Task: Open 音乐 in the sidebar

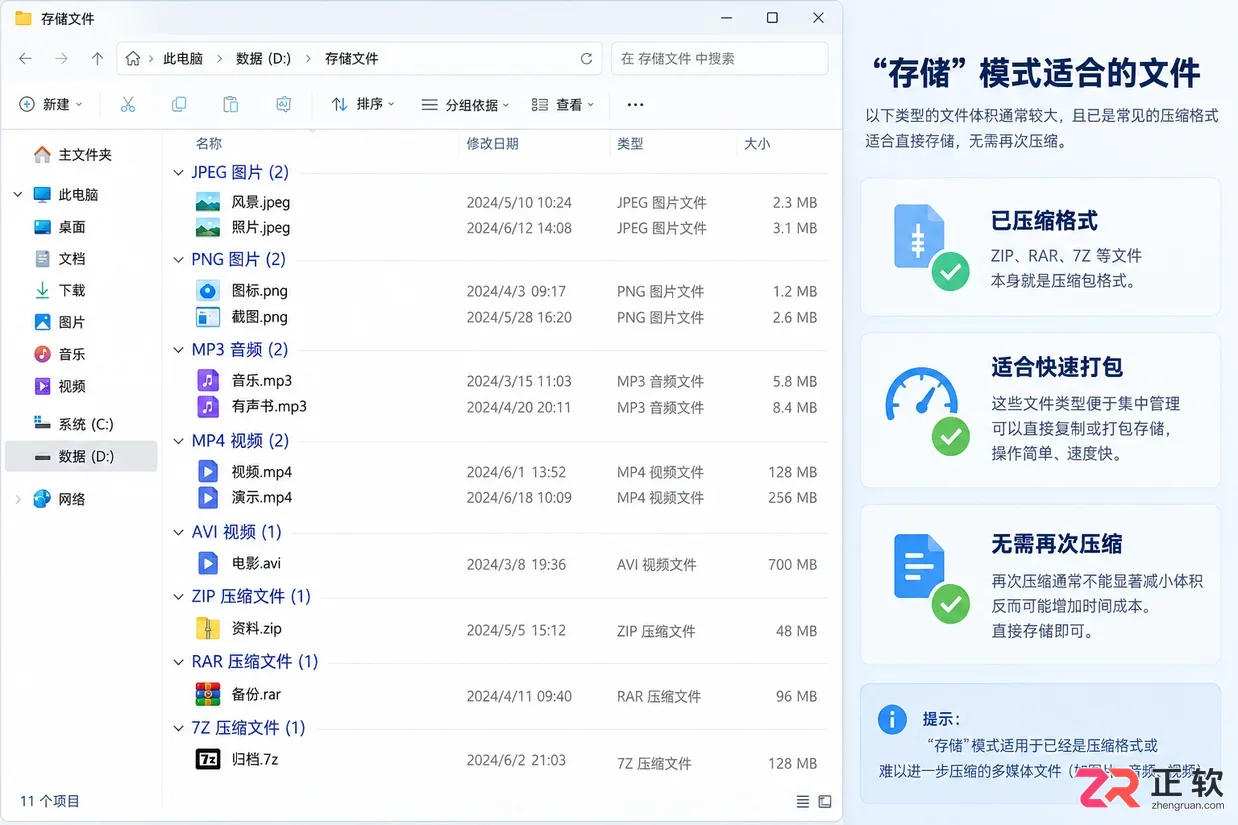Action: (x=60, y=354)
